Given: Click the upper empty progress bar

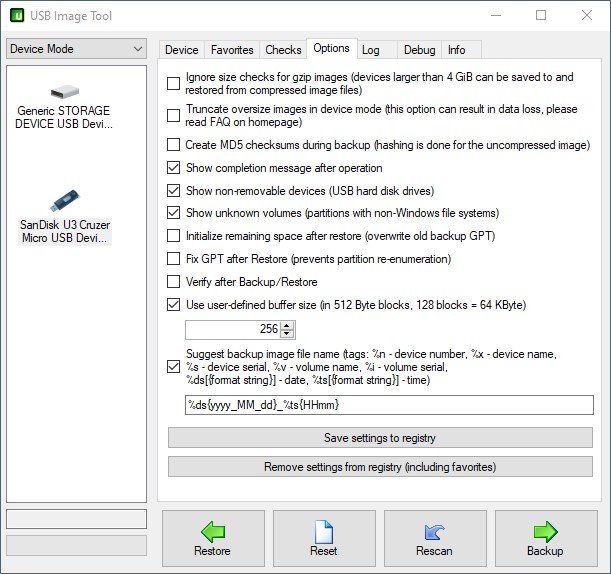Looking at the screenshot, I should [76, 519].
